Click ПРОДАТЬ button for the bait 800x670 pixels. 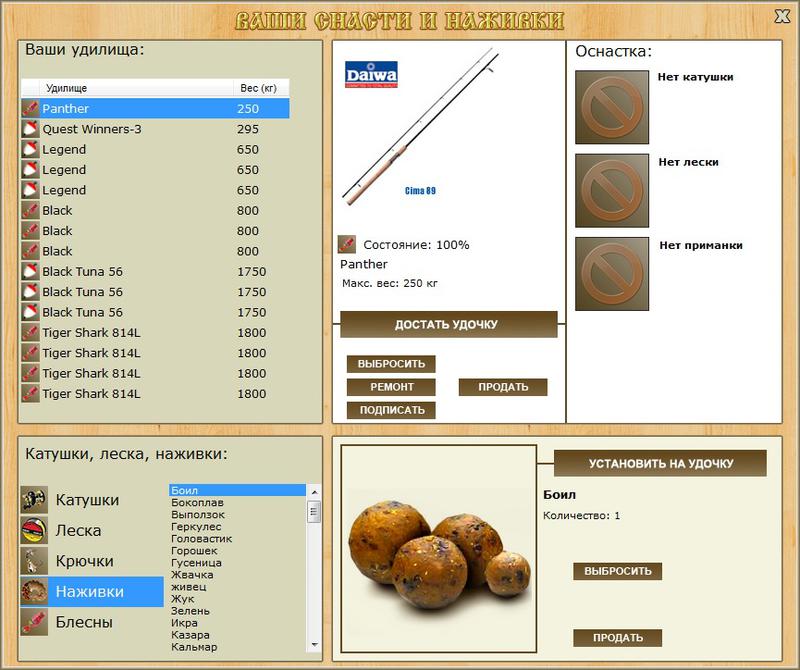(617, 638)
